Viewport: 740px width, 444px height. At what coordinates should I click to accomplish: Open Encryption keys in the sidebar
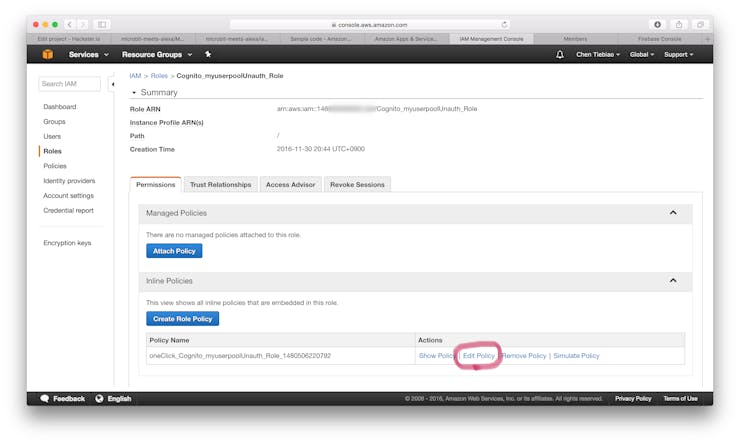click(x=67, y=243)
